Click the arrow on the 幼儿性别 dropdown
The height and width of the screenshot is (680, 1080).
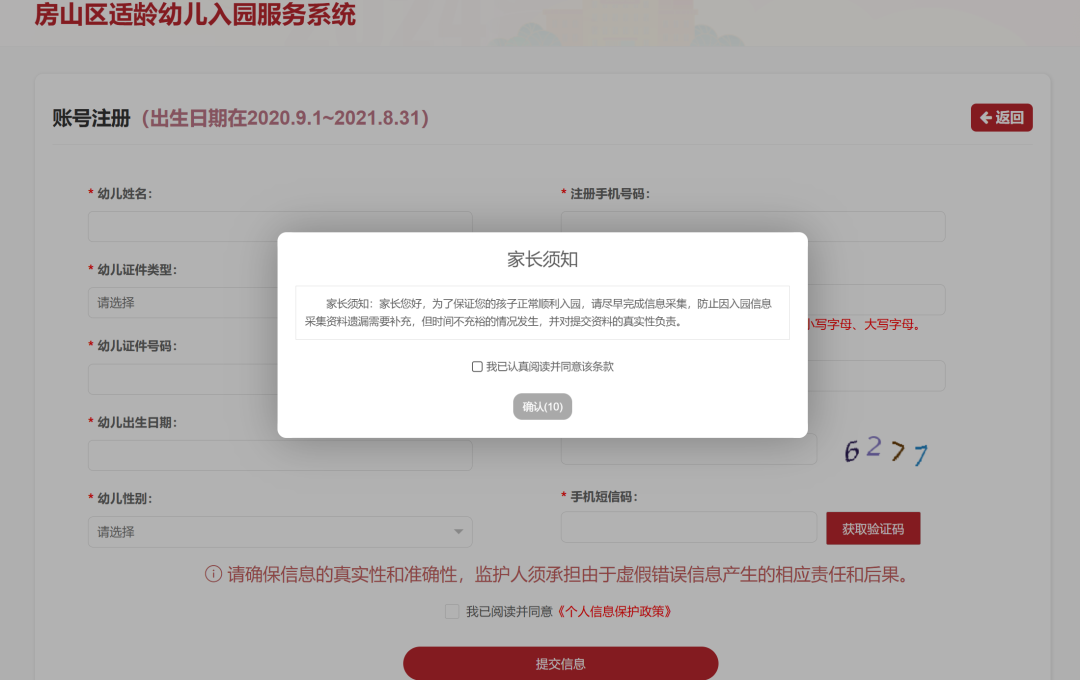pos(458,532)
